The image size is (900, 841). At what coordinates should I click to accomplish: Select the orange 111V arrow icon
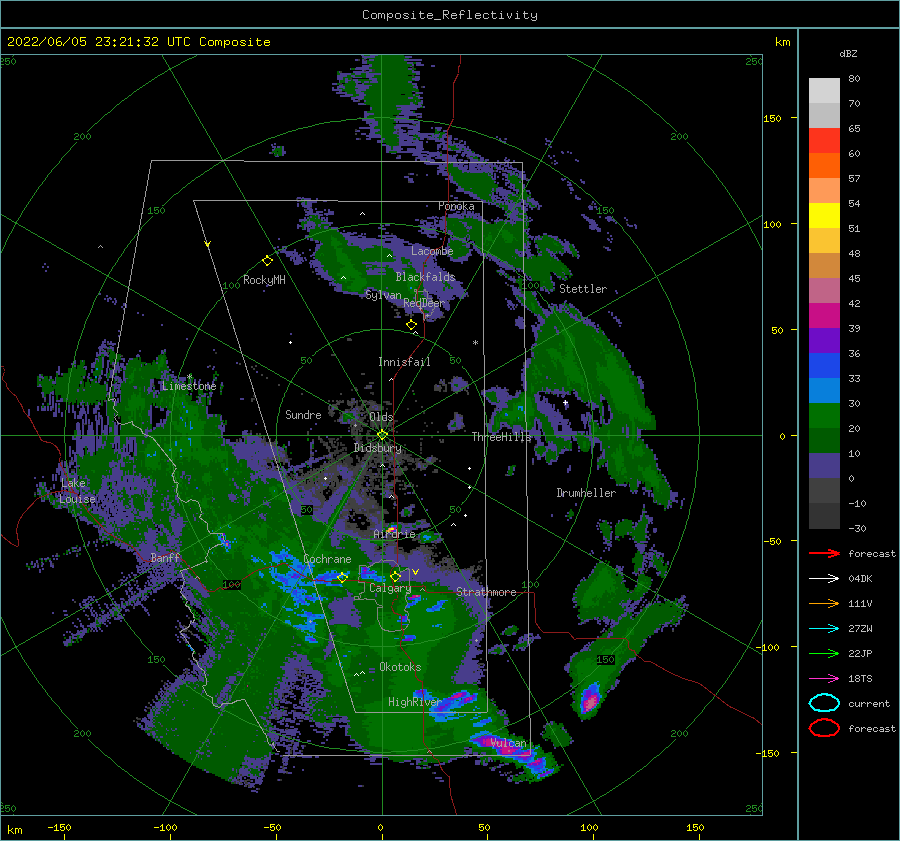(x=824, y=603)
